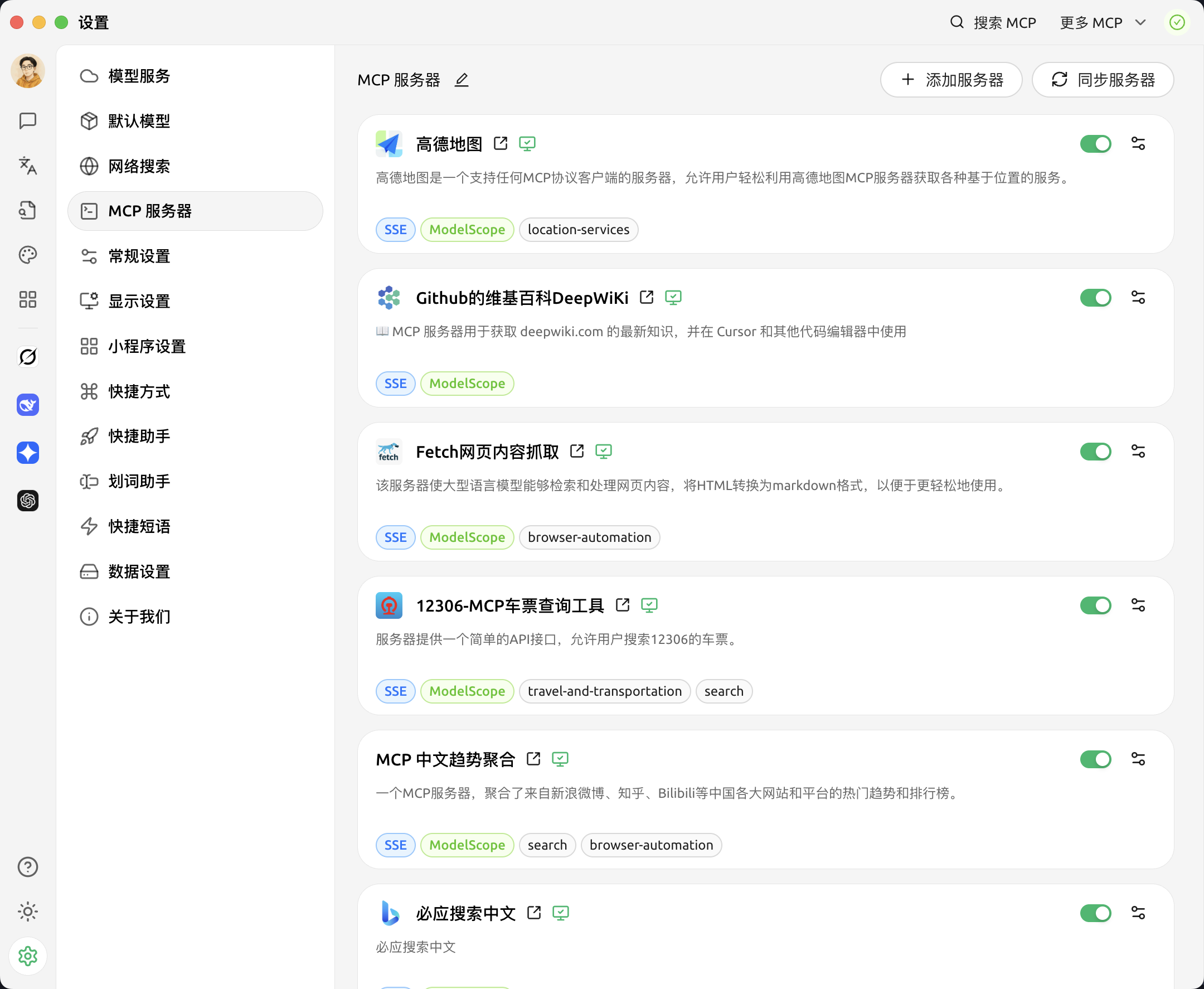
Task: Open external link for 必应搜索中文
Action: [534, 913]
